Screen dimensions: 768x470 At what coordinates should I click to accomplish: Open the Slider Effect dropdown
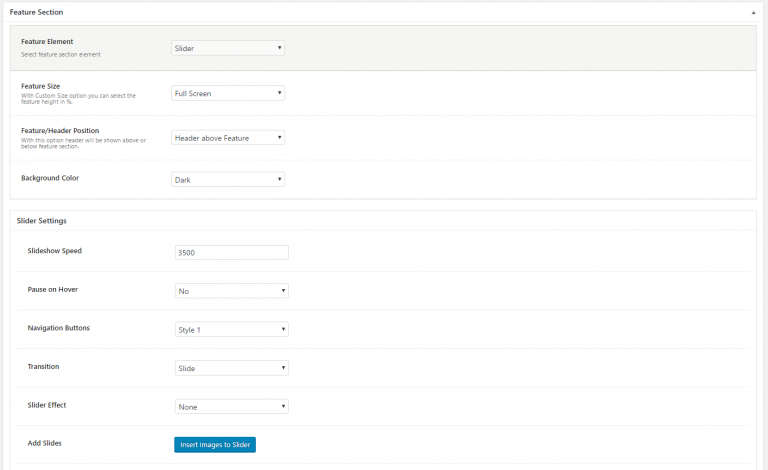[x=231, y=407]
